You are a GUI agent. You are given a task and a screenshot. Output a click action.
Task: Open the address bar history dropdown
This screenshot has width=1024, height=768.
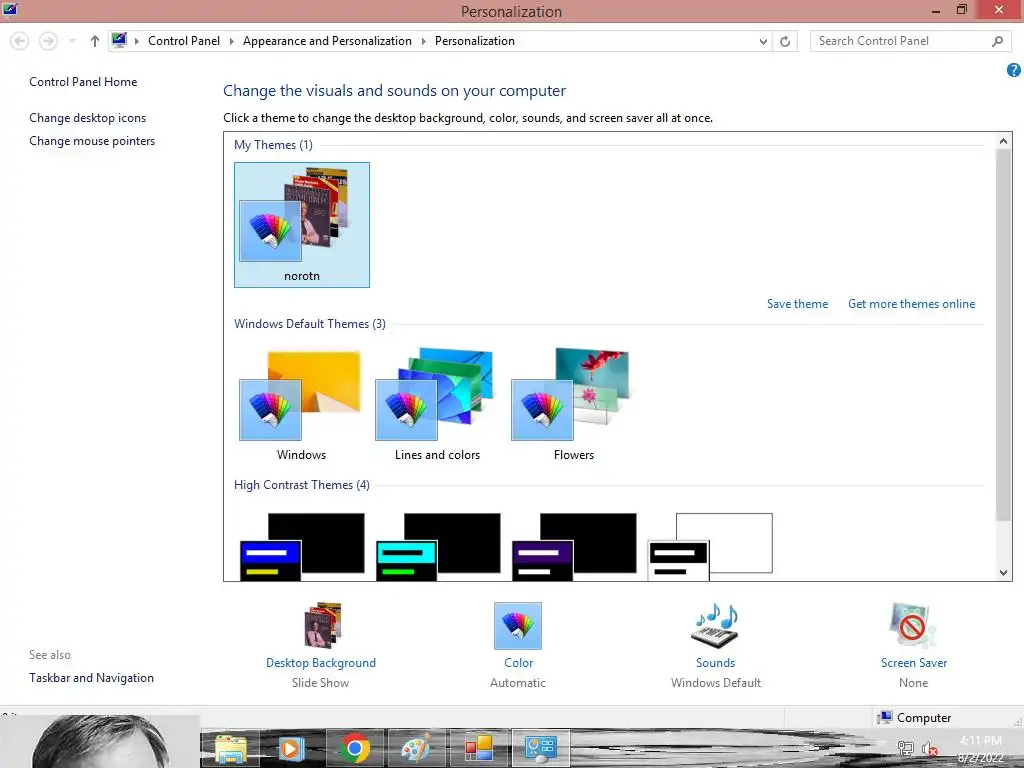763,41
